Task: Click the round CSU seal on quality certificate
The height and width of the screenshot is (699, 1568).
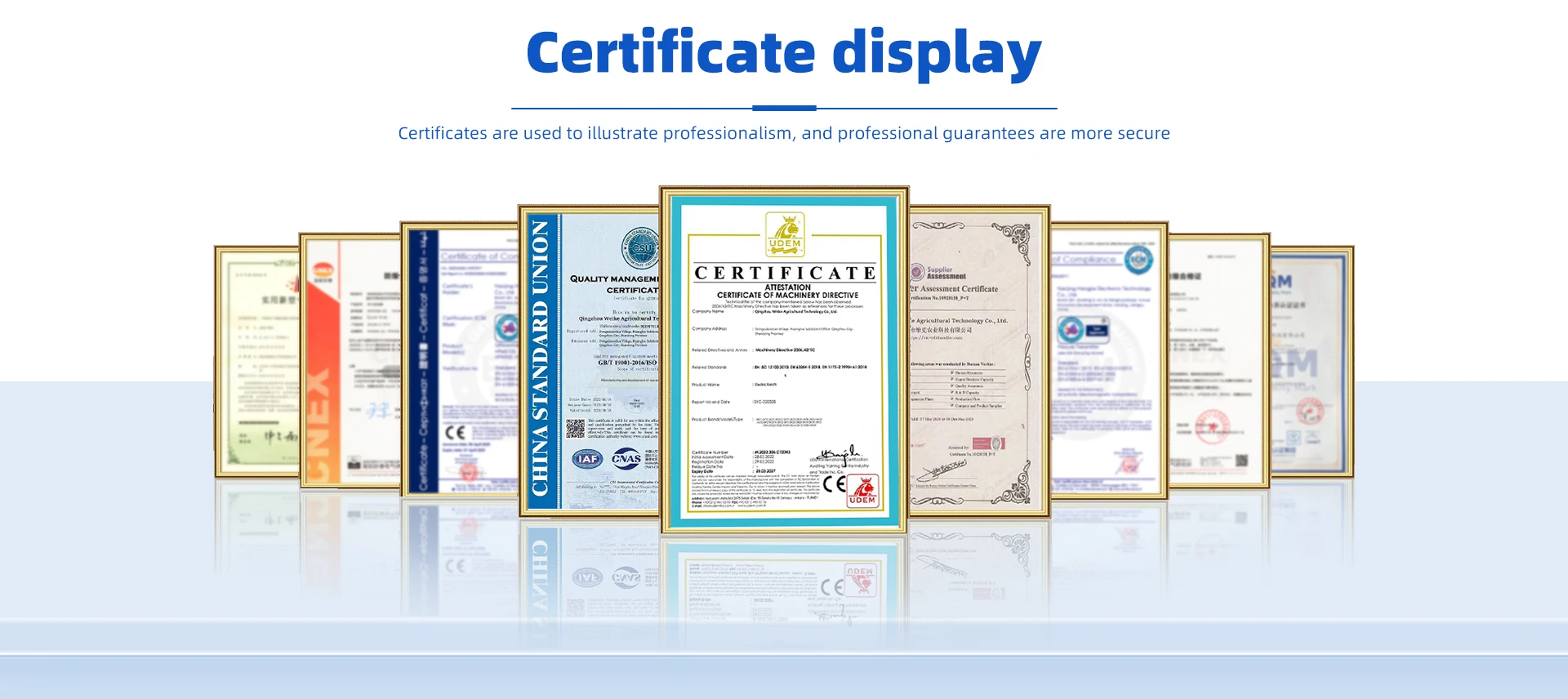Action: click(x=641, y=247)
